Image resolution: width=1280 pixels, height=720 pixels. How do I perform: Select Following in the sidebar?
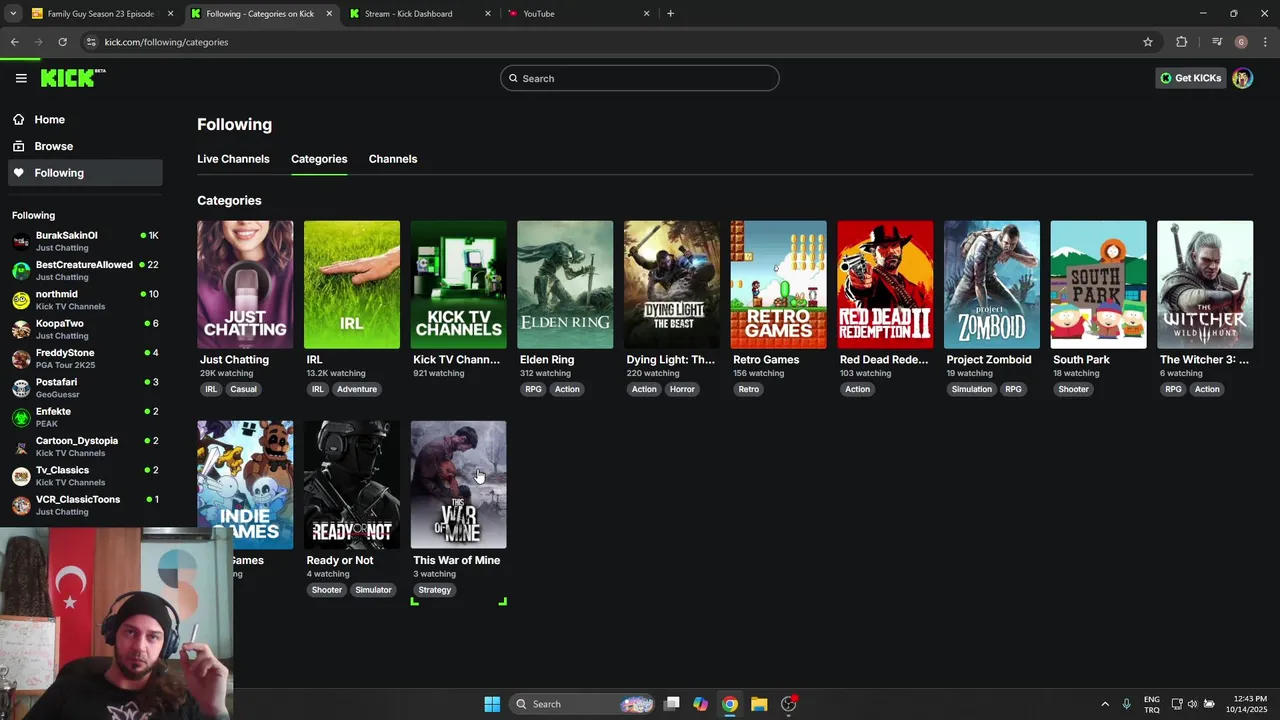coord(85,173)
